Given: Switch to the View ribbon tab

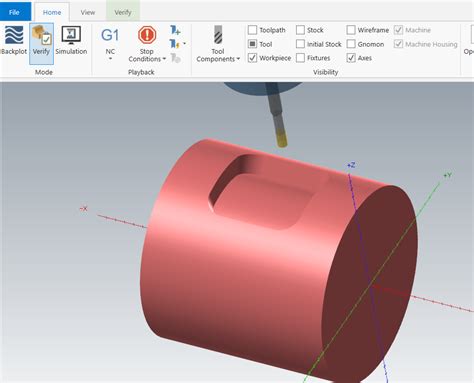Looking at the screenshot, I should (88, 12).
